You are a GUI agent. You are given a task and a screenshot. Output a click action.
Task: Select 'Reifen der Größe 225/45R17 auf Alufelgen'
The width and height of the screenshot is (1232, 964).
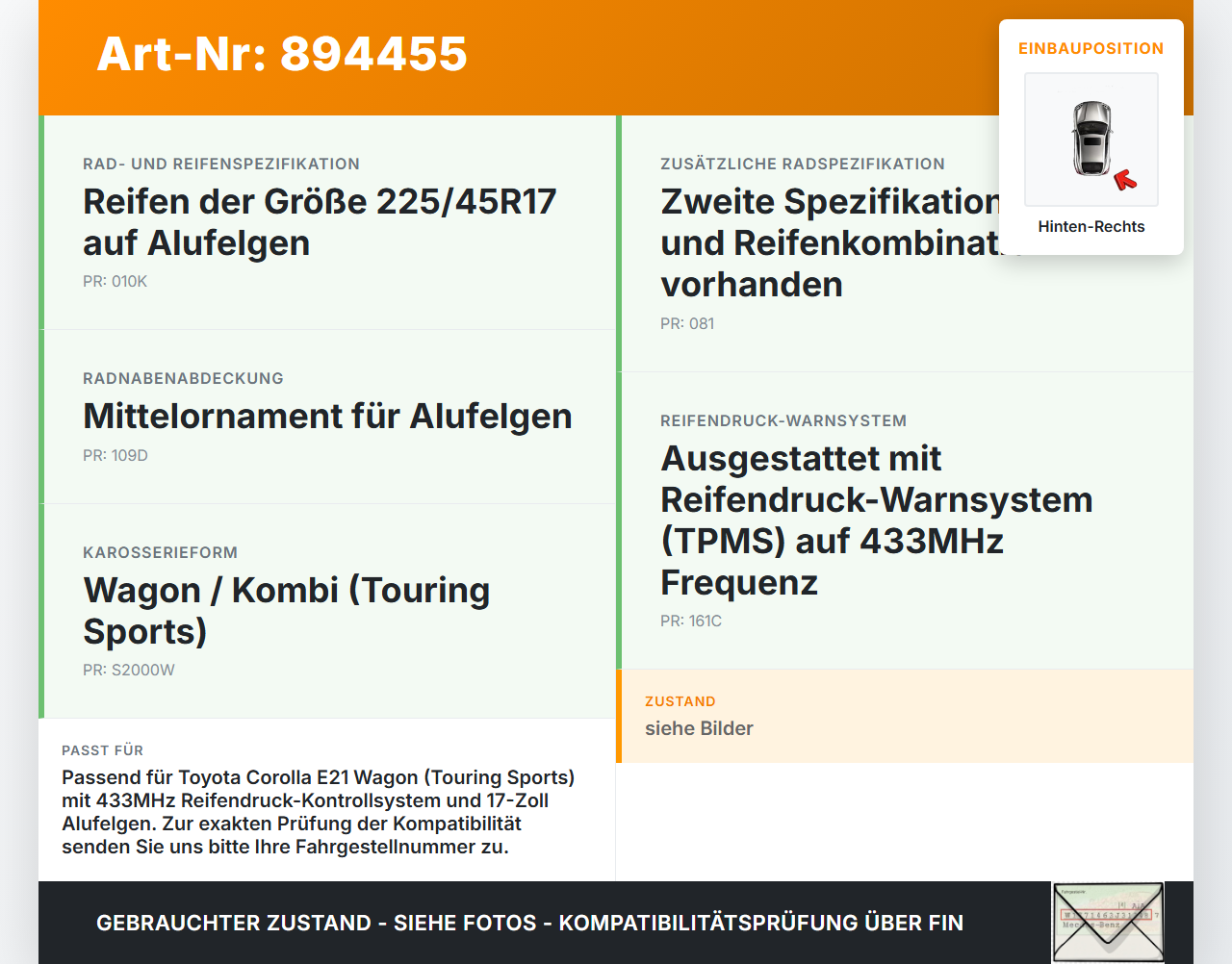[320, 222]
